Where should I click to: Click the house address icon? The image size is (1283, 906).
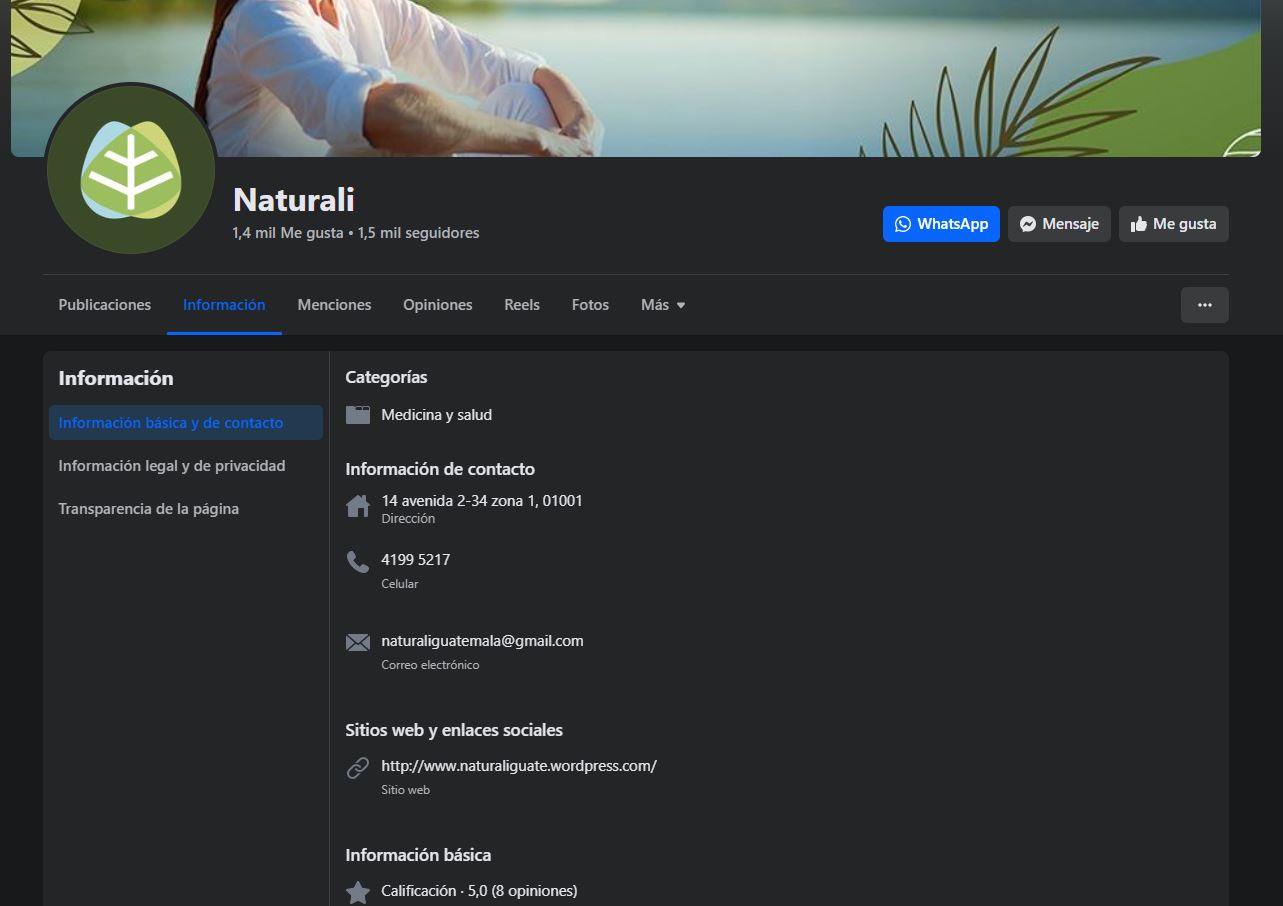[358, 506]
